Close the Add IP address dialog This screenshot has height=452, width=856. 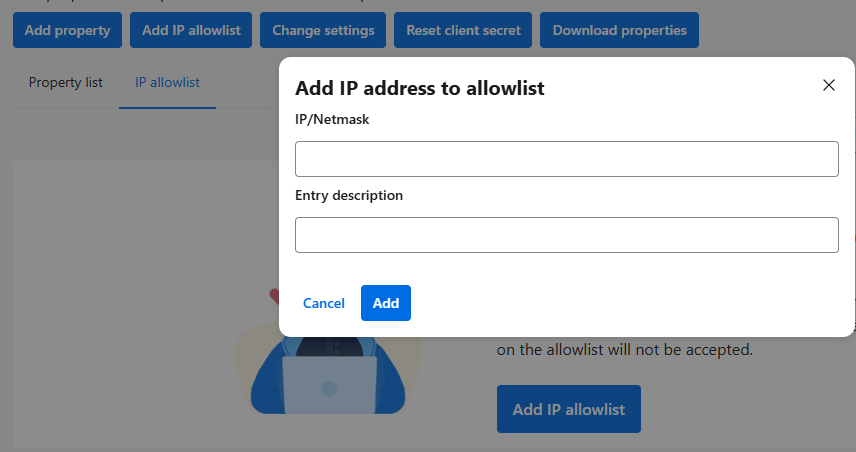828,85
